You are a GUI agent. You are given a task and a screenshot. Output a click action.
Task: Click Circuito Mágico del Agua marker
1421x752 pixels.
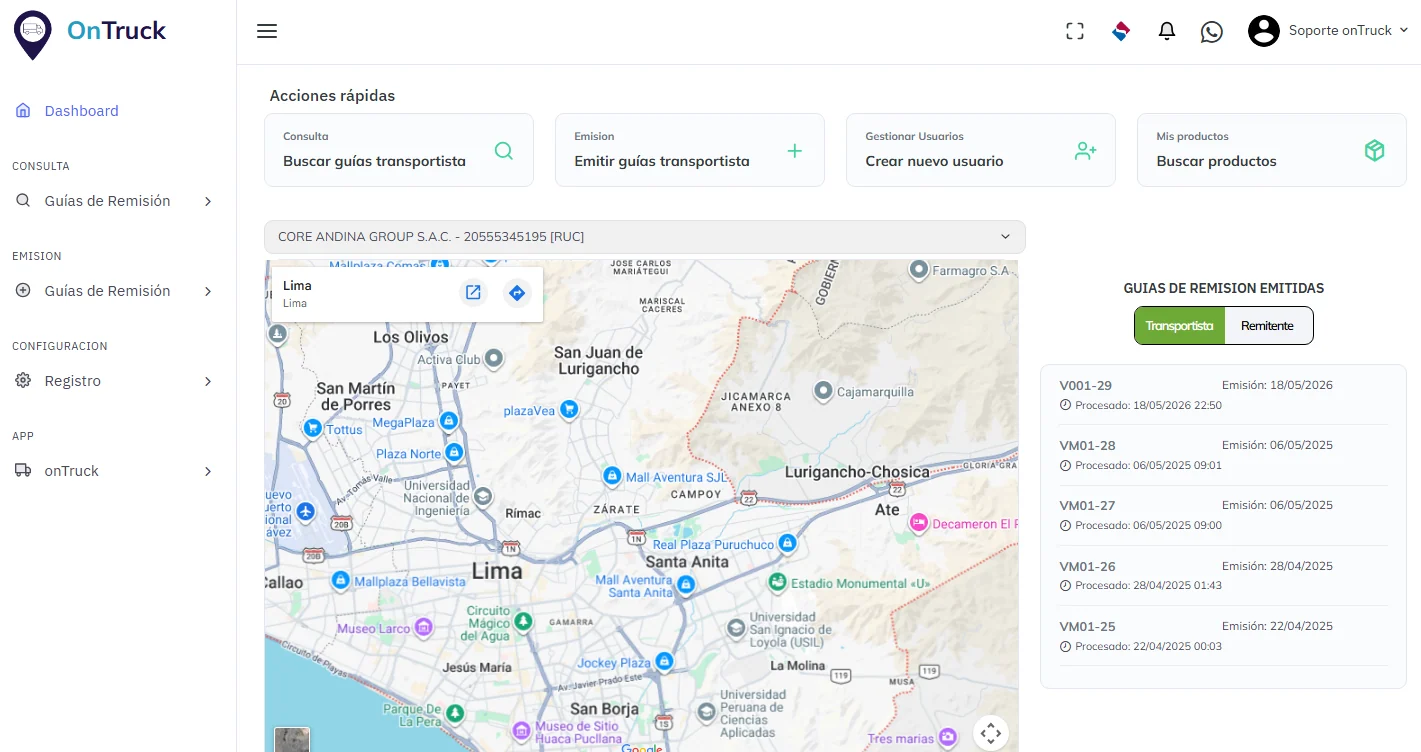pyautogui.click(x=524, y=621)
